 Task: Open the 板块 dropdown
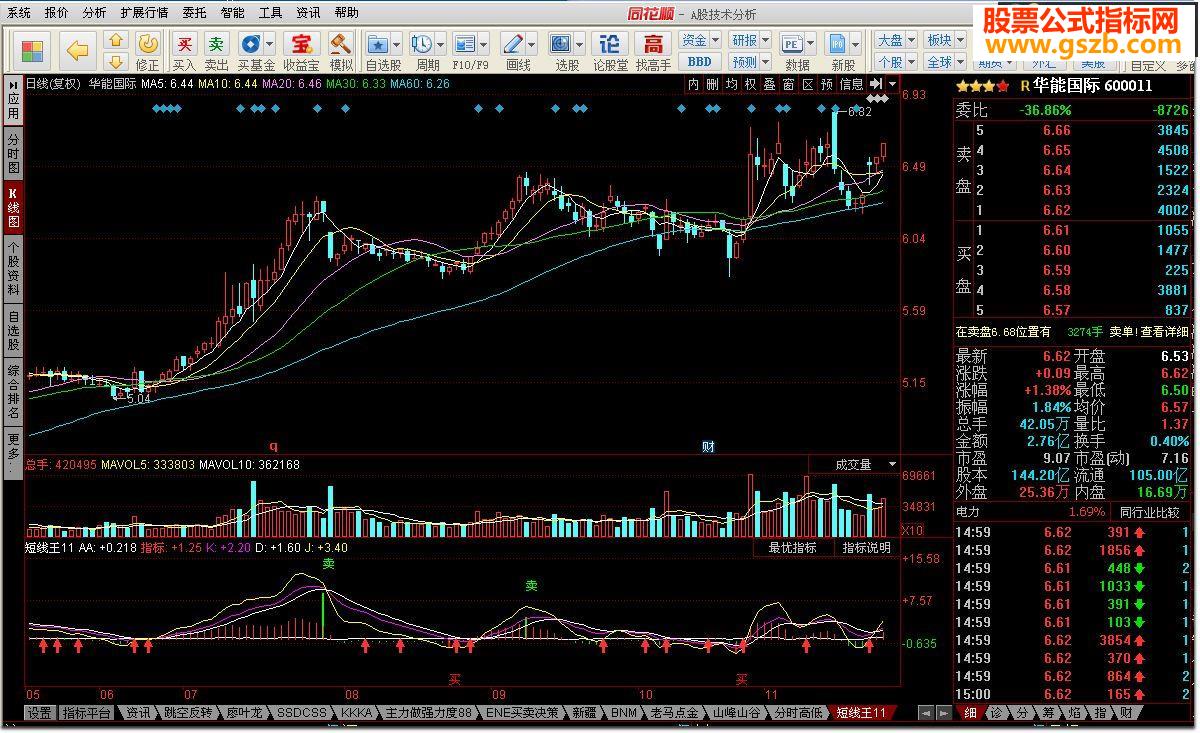click(x=943, y=40)
